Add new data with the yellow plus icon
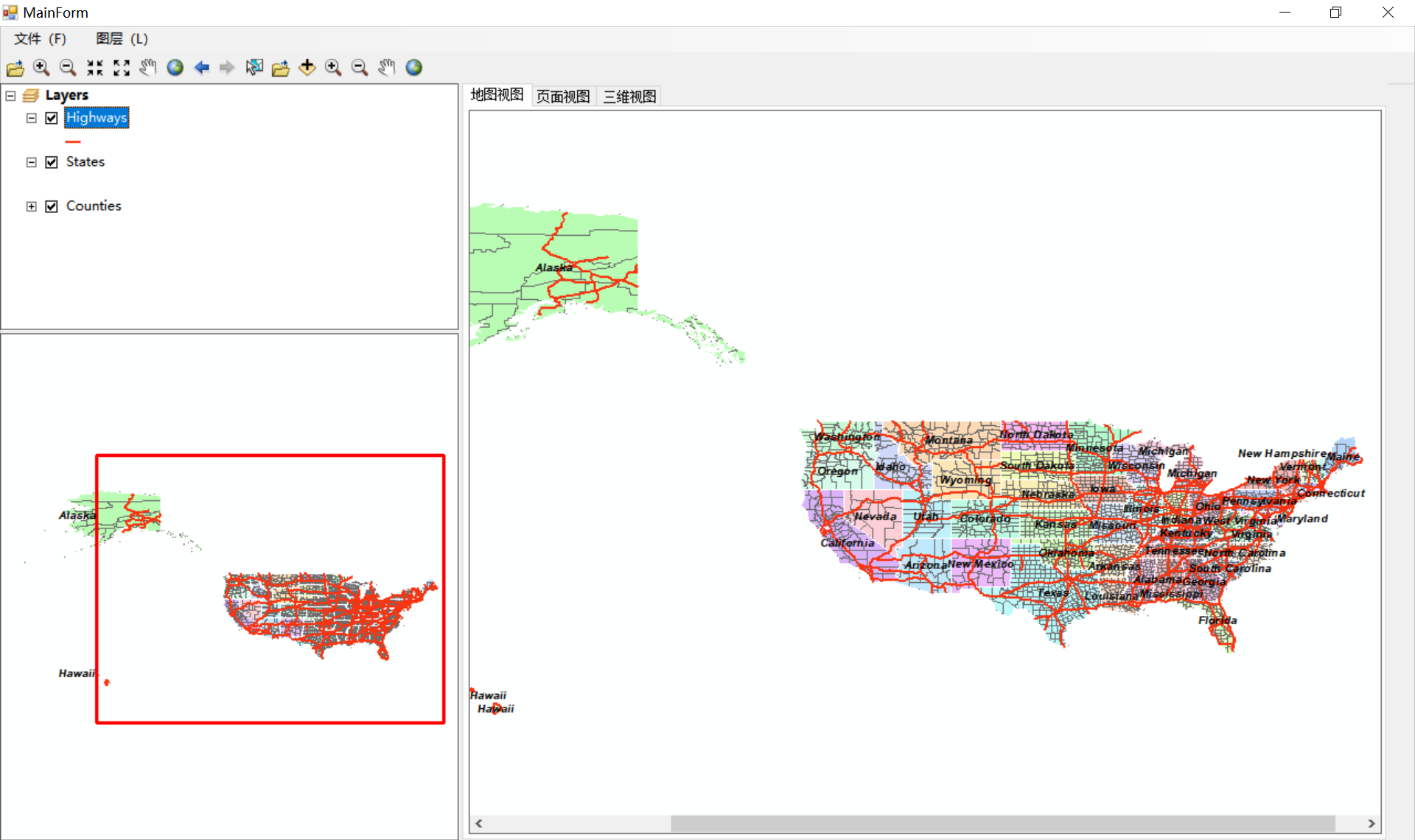This screenshot has width=1415, height=840. 307,67
